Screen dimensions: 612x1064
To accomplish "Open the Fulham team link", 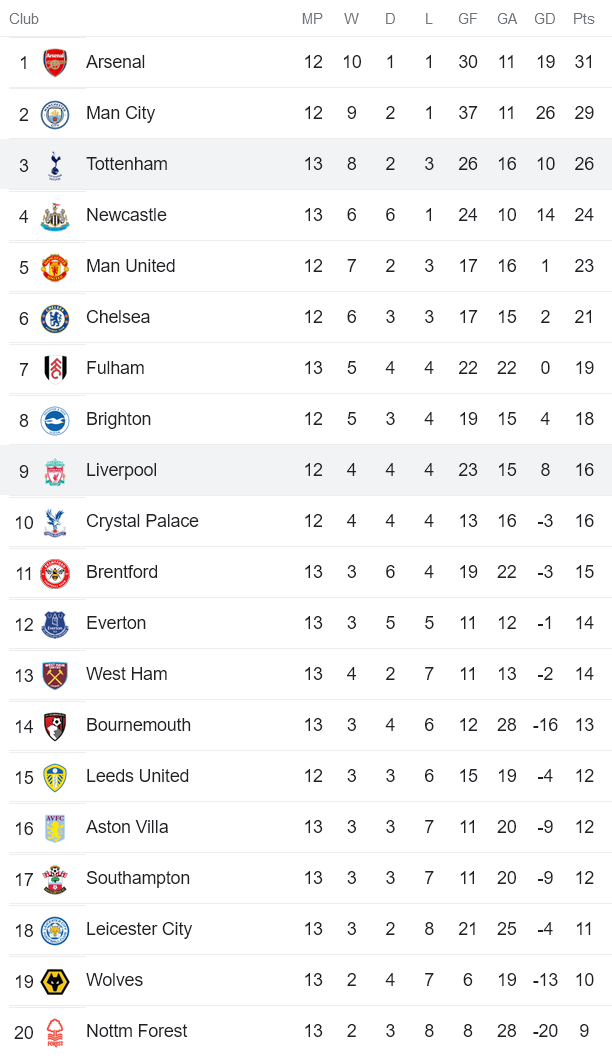I will click(115, 368).
